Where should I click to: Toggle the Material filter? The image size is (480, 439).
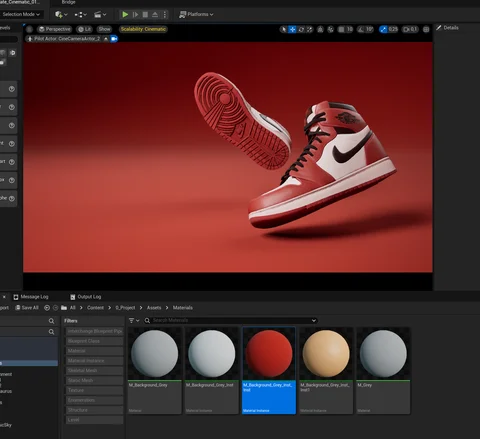(x=94, y=351)
